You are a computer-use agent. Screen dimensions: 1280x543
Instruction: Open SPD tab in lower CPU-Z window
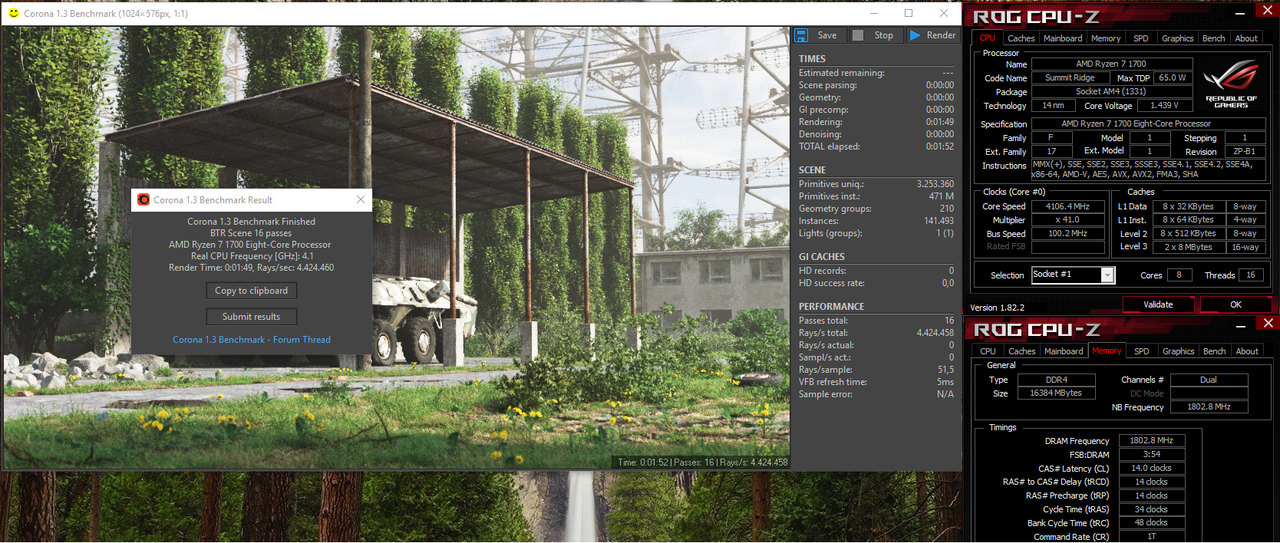tap(1142, 351)
